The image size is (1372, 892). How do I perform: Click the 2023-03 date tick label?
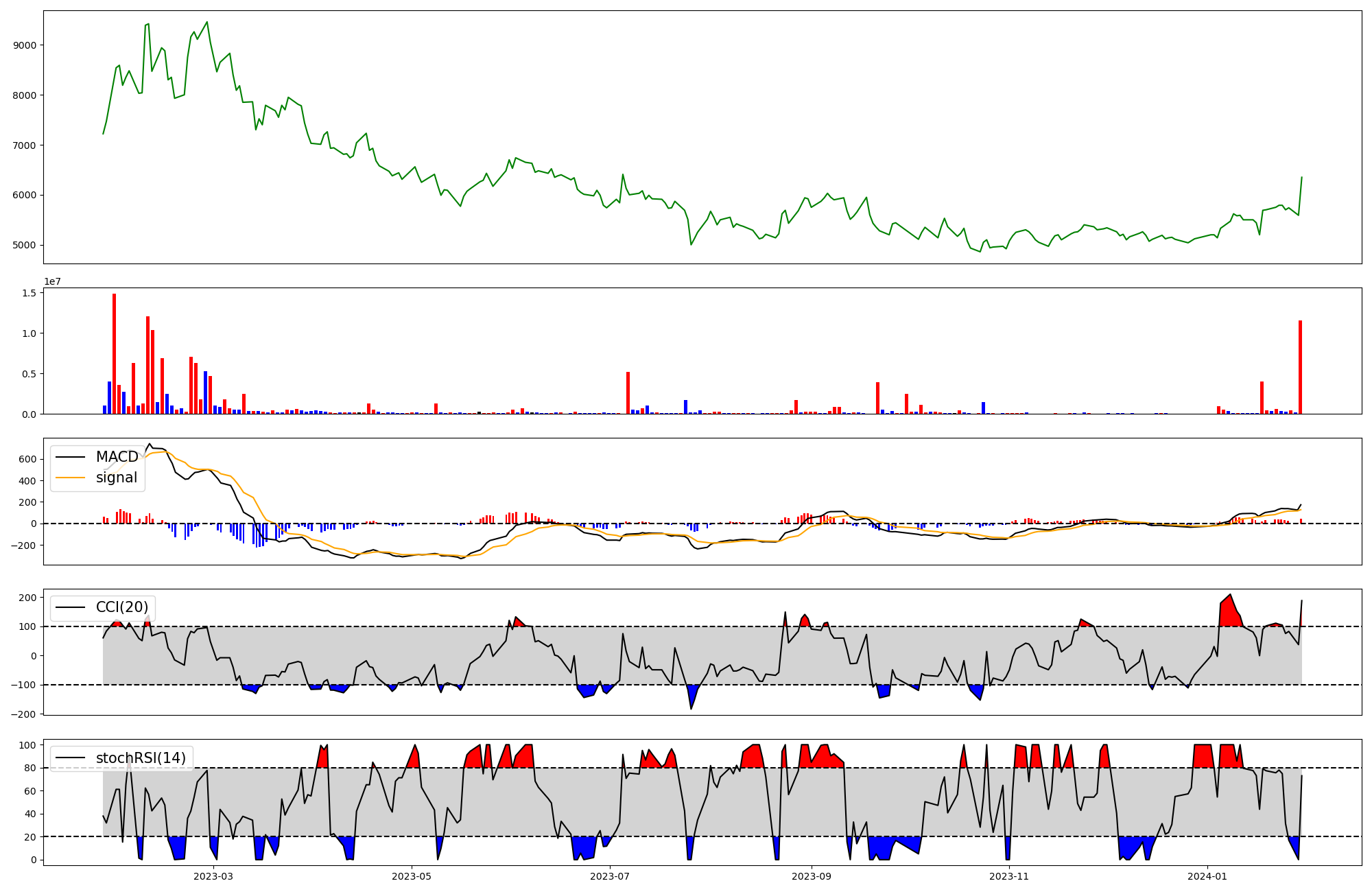[x=213, y=876]
